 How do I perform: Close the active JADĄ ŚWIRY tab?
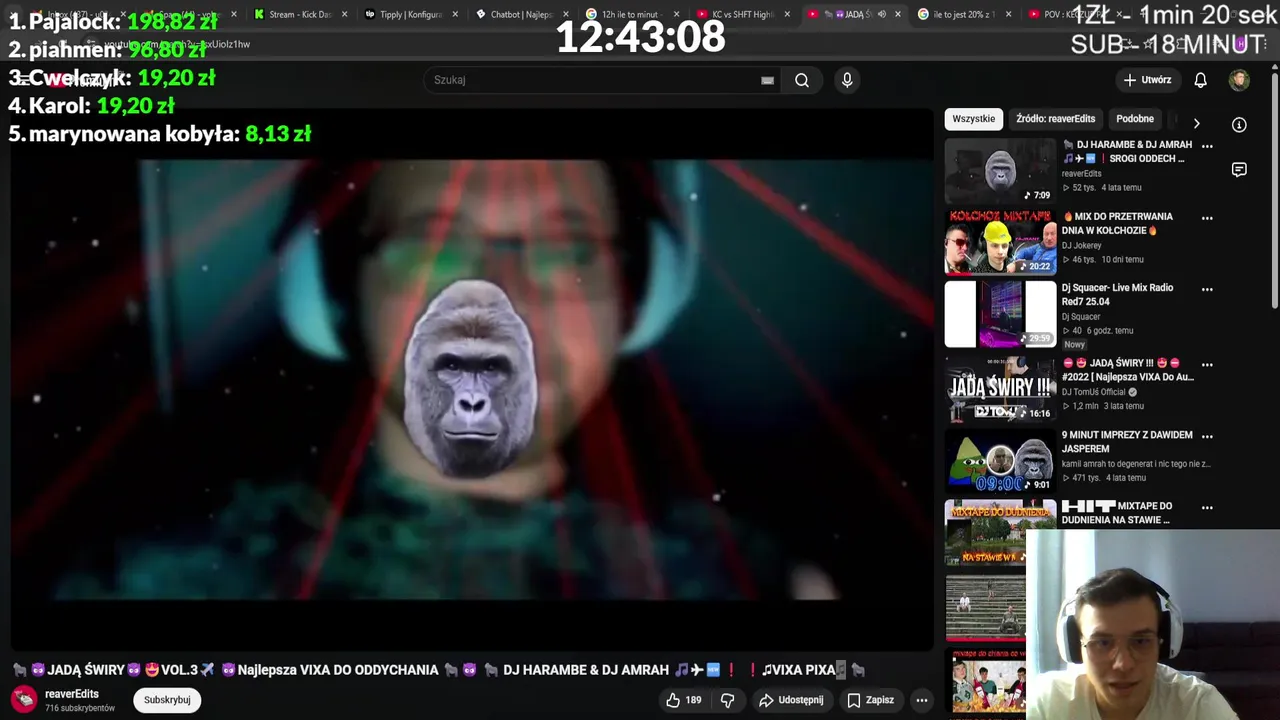tap(897, 15)
